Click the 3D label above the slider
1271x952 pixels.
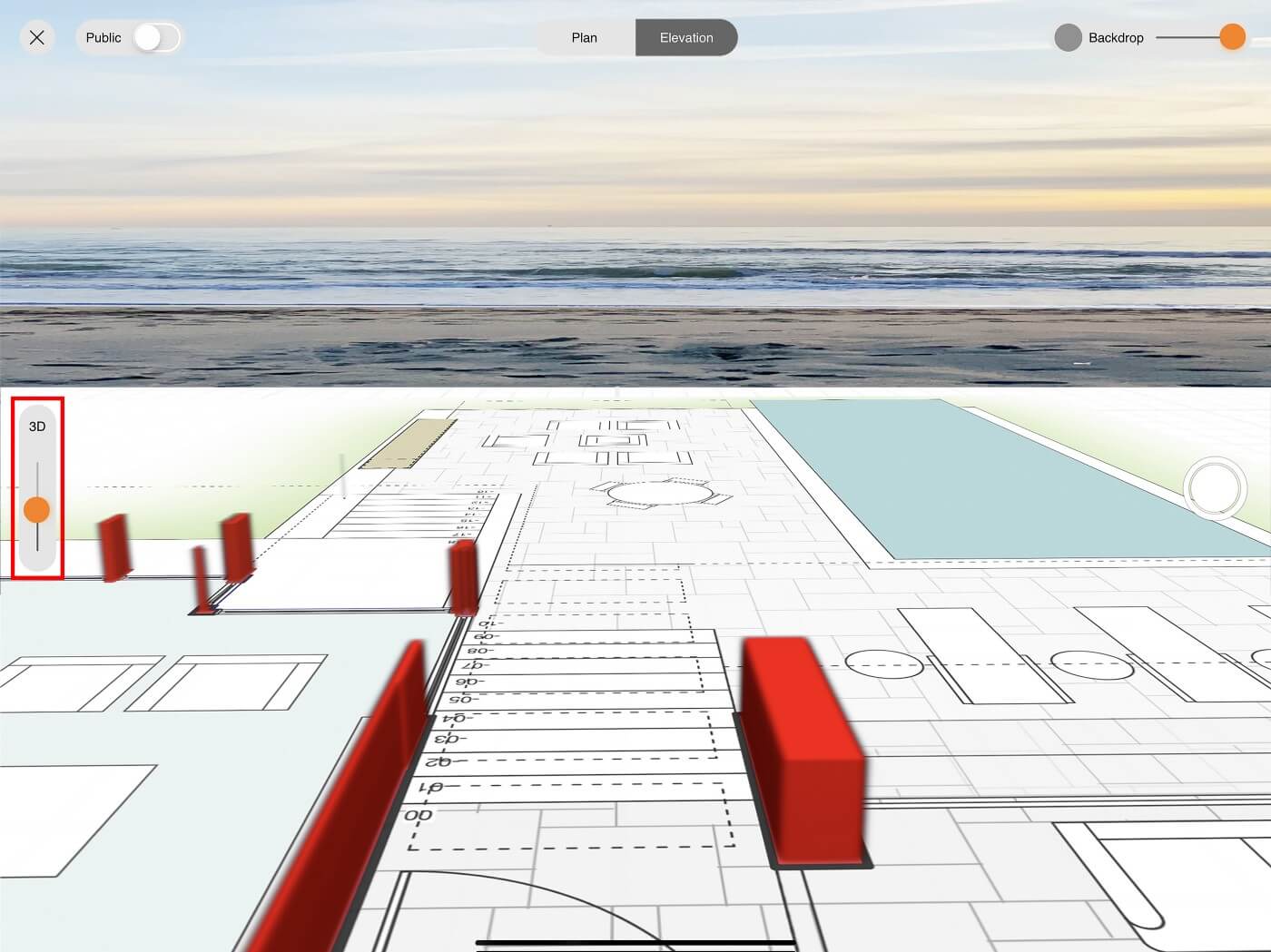[37, 424]
